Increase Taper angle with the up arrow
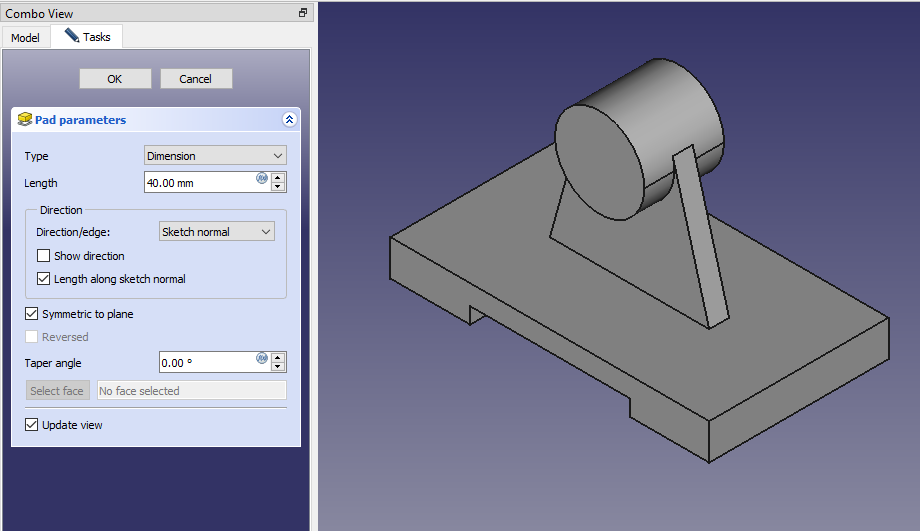The width and height of the screenshot is (920, 531). point(278,357)
